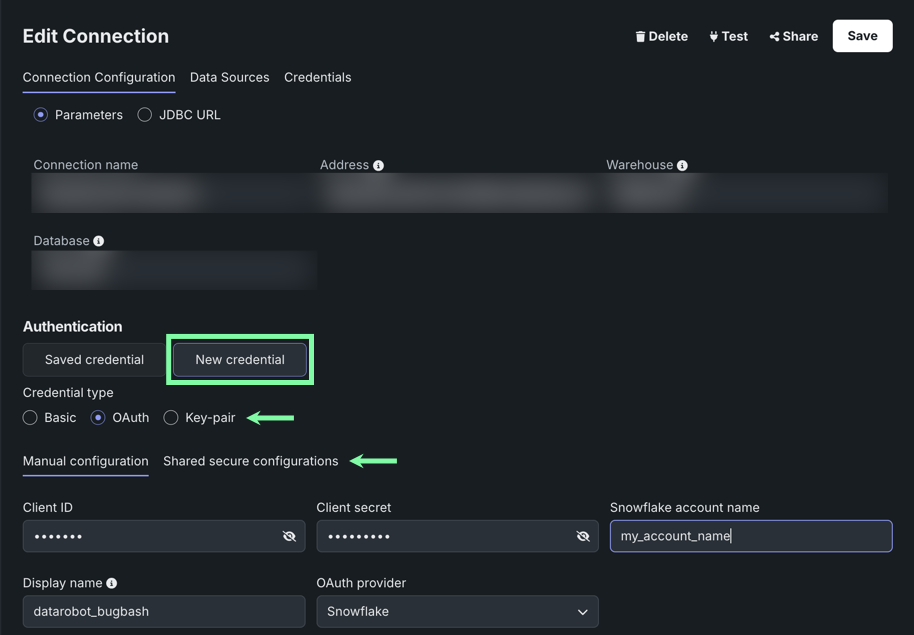Share the connection
The height and width of the screenshot is (635, 914).
pyautogui.click(x=793, y=36)
